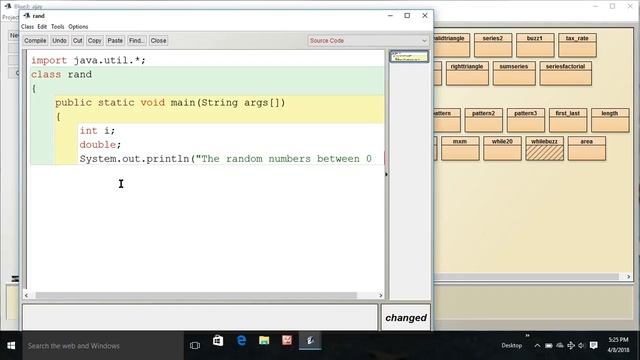Click the Close button in the editor toolbar
The width and height of the screenshot is (640, 360).
pyautogui.click(x=158, y=40)
